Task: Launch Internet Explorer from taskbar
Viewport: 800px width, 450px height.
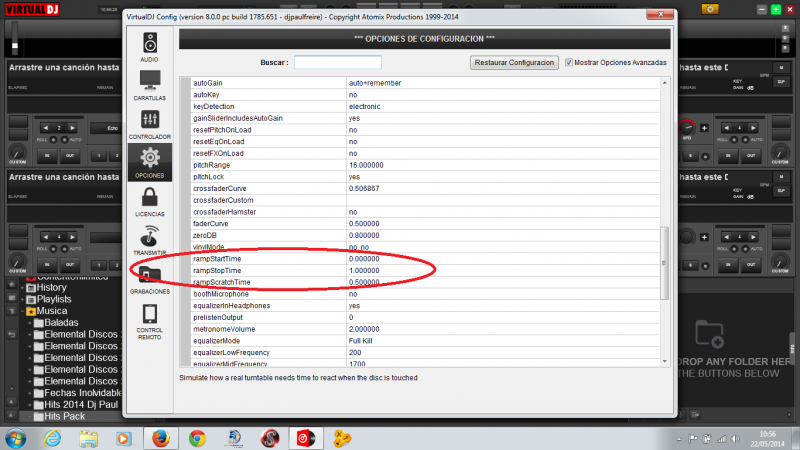Action: [x=52, y=438]
